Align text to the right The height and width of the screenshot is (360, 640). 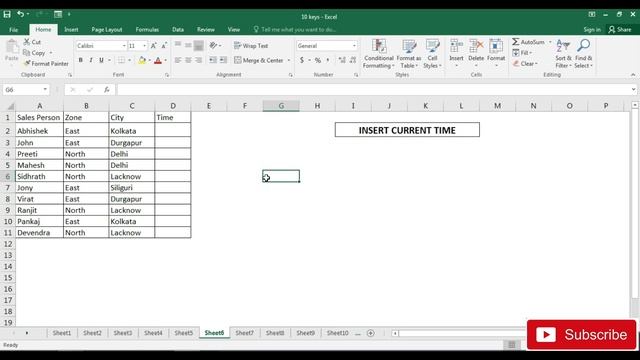[198, 60]
